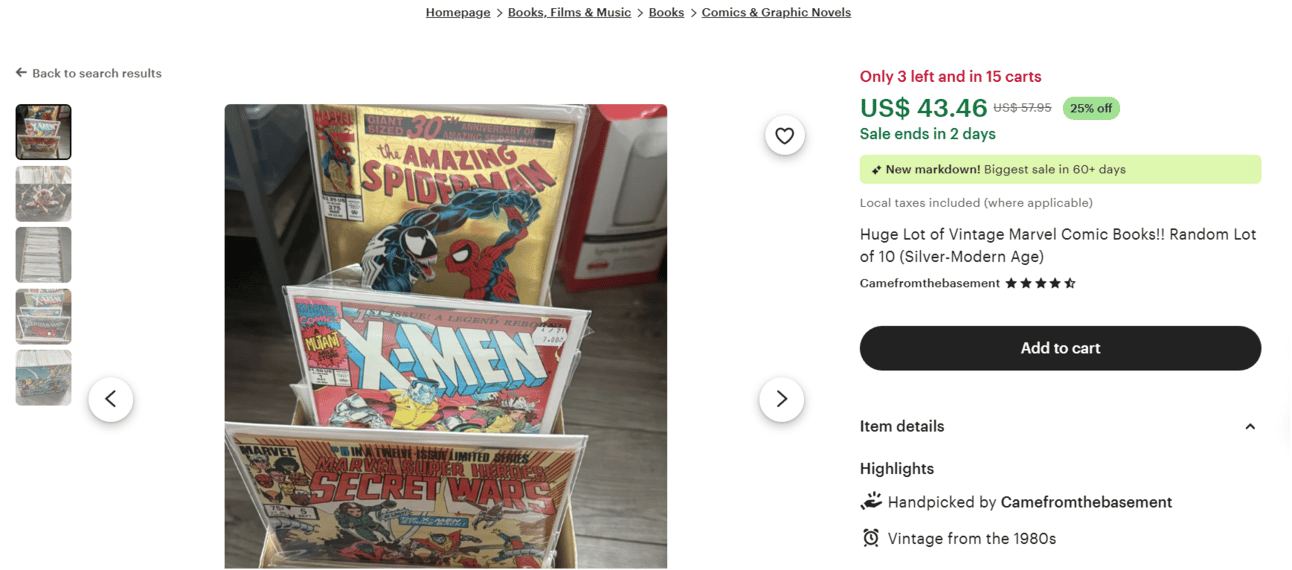
Task: Select the third product thumbnail
Action: point(43,254)
